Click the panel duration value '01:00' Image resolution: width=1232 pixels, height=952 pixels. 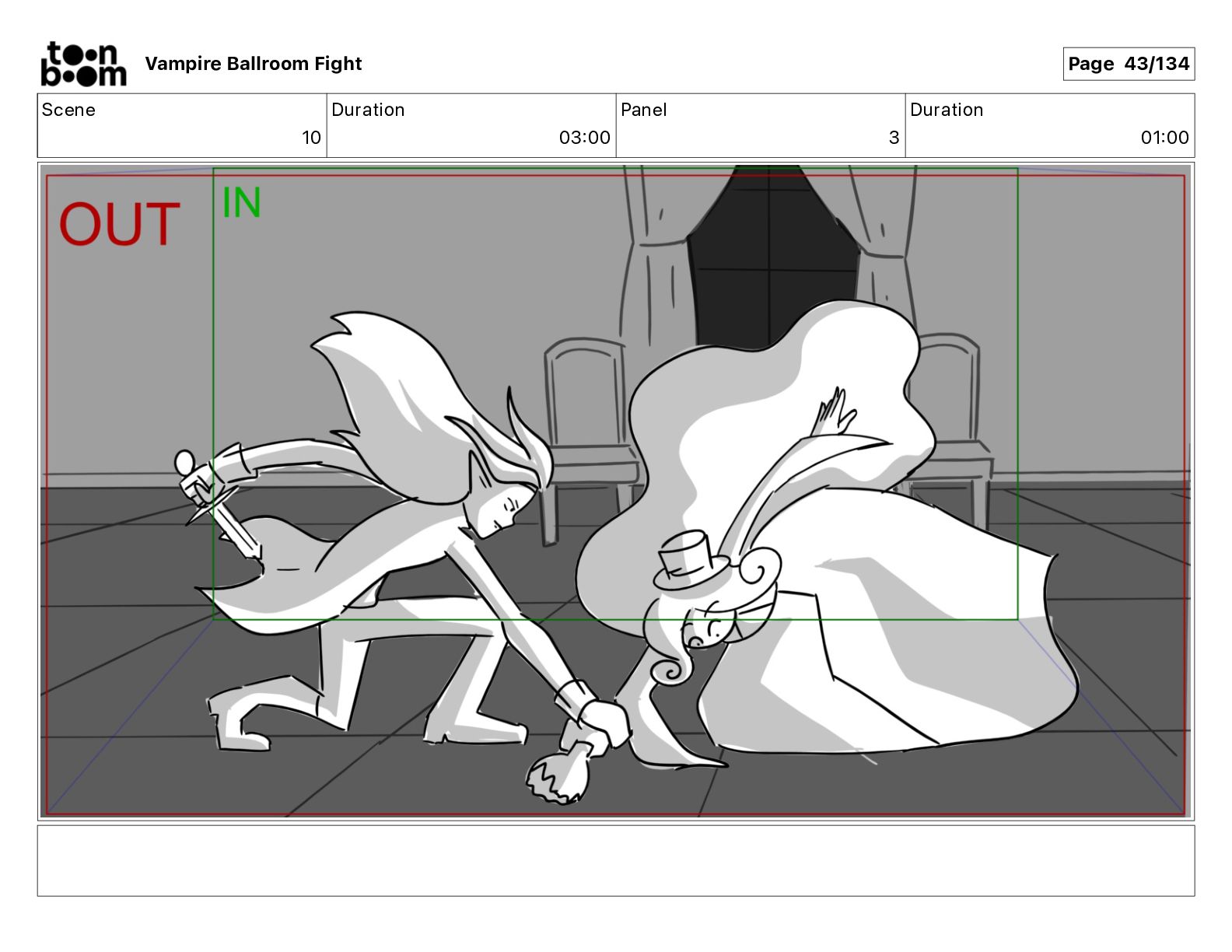click(x=1164, y=138)
